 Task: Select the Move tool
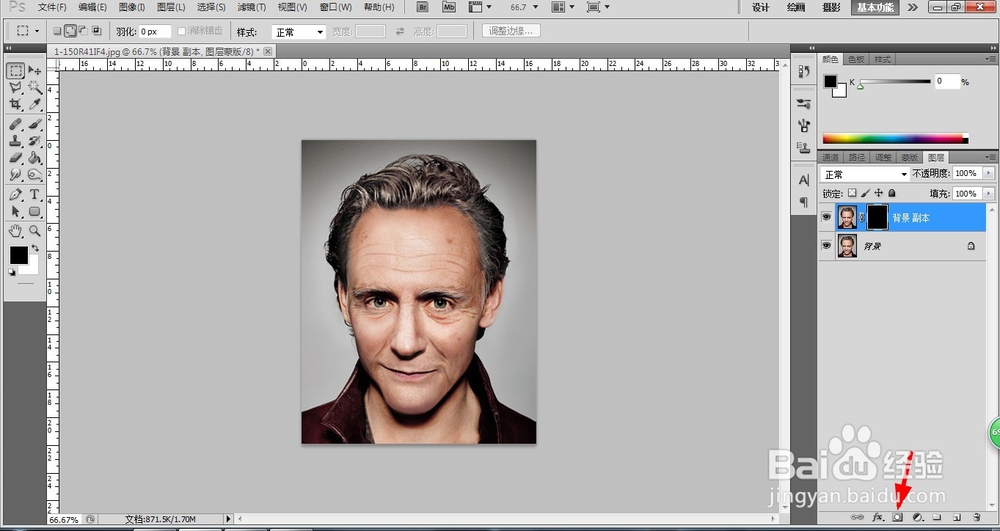[35, 71]
